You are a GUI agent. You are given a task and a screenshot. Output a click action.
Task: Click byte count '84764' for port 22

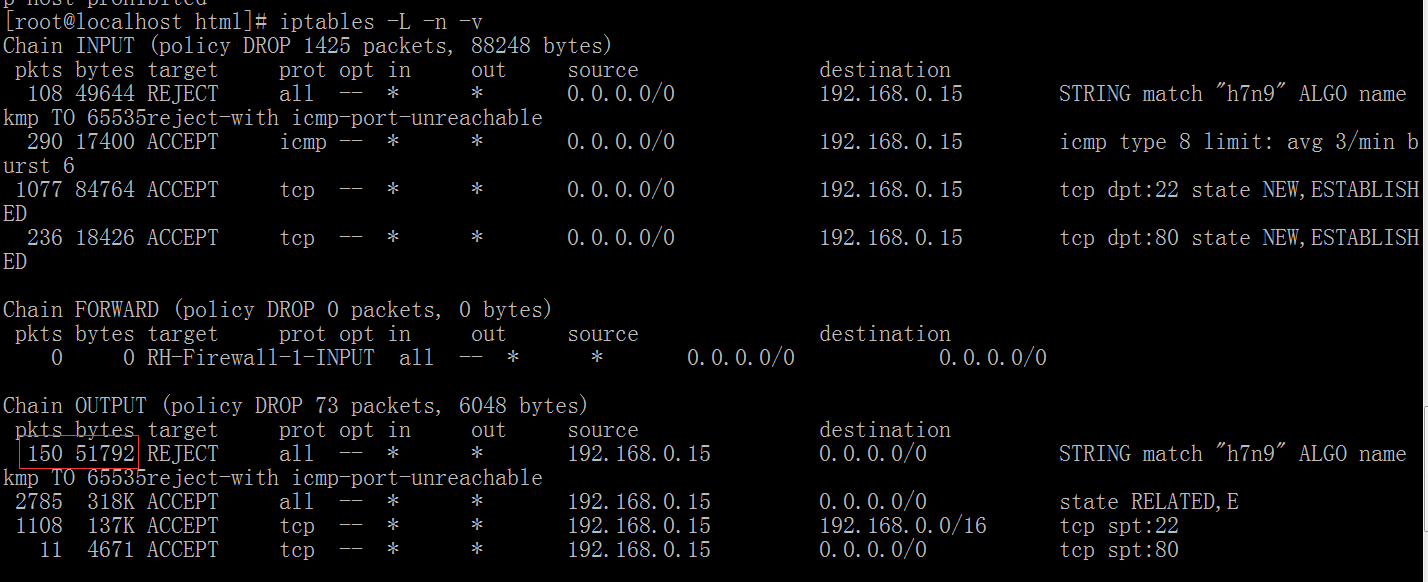click(105, 190)
